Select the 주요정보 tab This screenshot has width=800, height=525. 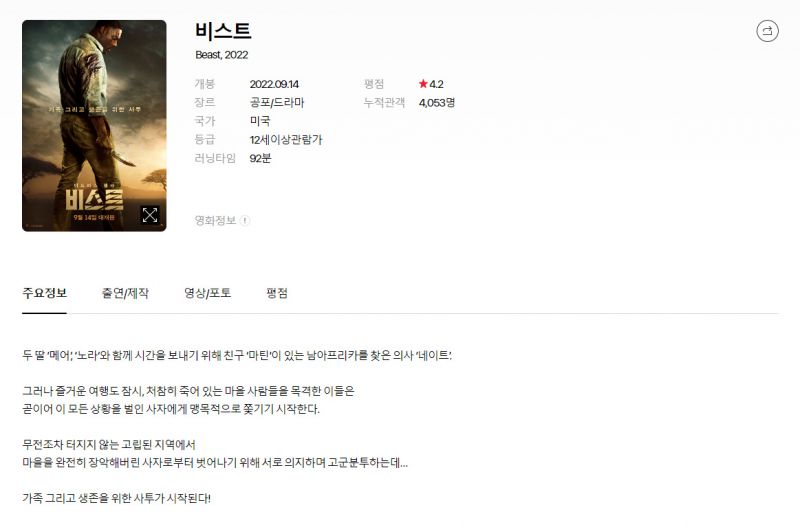pyautogui.click(x=44, y=293)
